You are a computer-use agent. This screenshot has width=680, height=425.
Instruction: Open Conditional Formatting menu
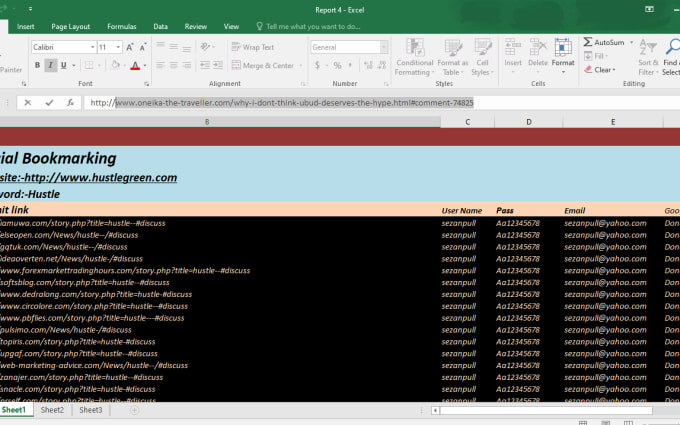[x=414, y=57]
